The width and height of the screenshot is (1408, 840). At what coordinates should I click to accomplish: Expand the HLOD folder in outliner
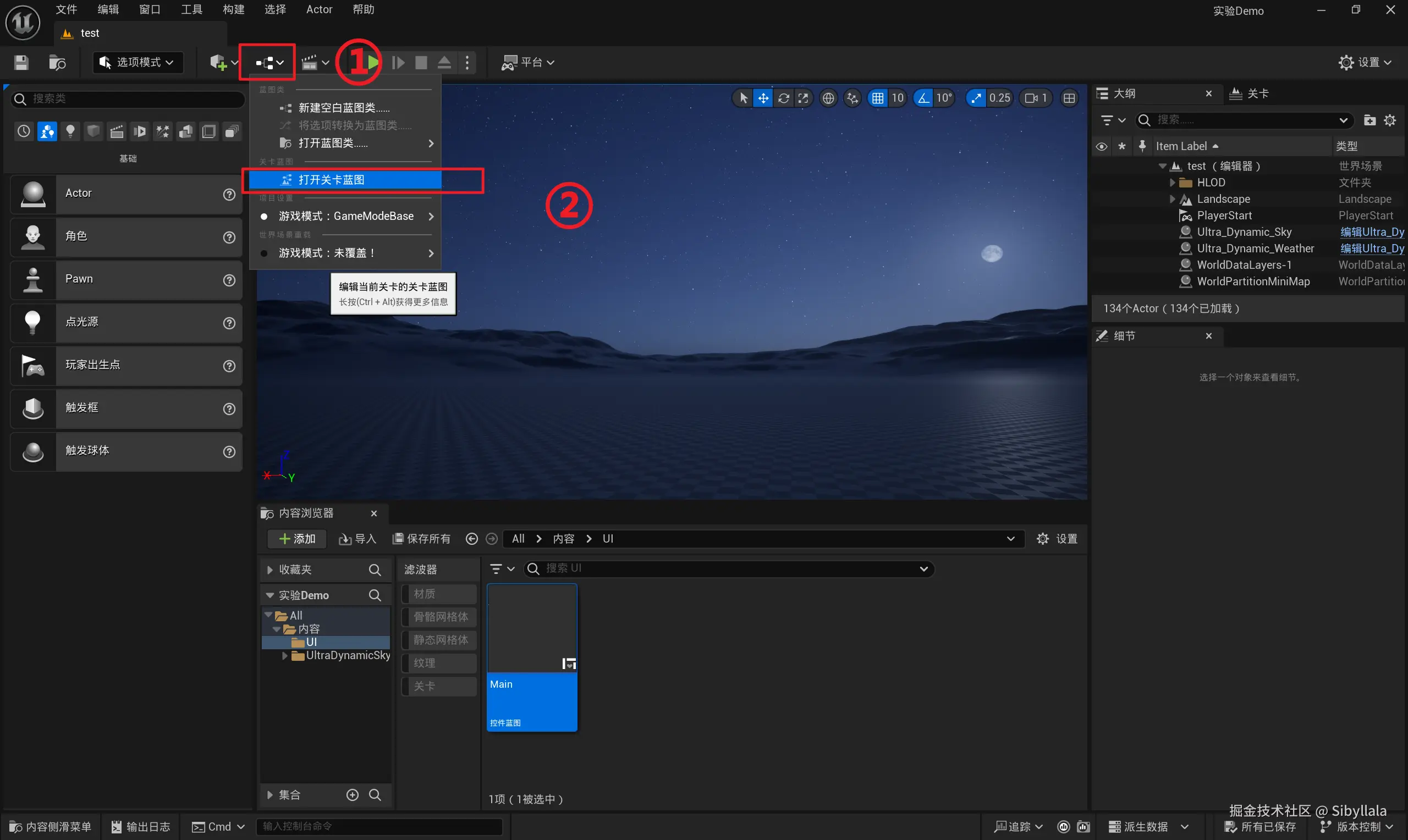pos(1173,183)
